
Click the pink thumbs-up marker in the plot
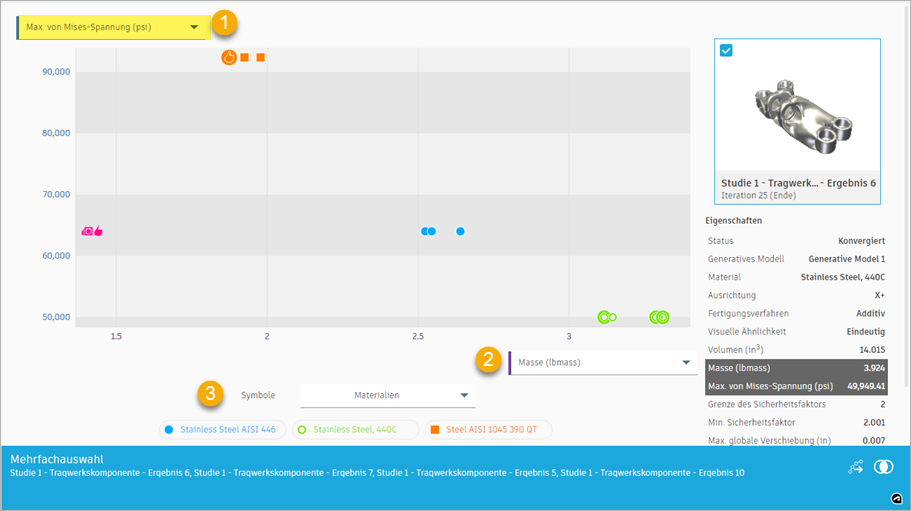[x=98, y=231]
